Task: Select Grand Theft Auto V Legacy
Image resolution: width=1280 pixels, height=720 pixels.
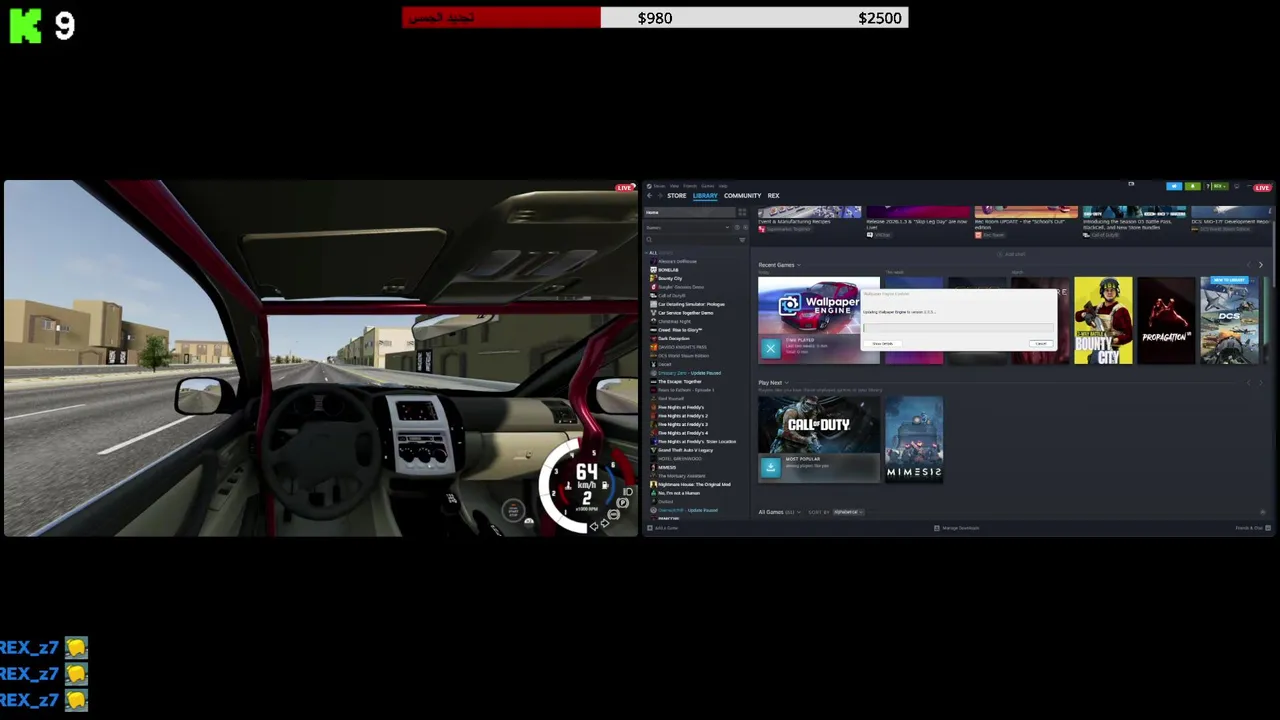Action: tap(685, 450)
